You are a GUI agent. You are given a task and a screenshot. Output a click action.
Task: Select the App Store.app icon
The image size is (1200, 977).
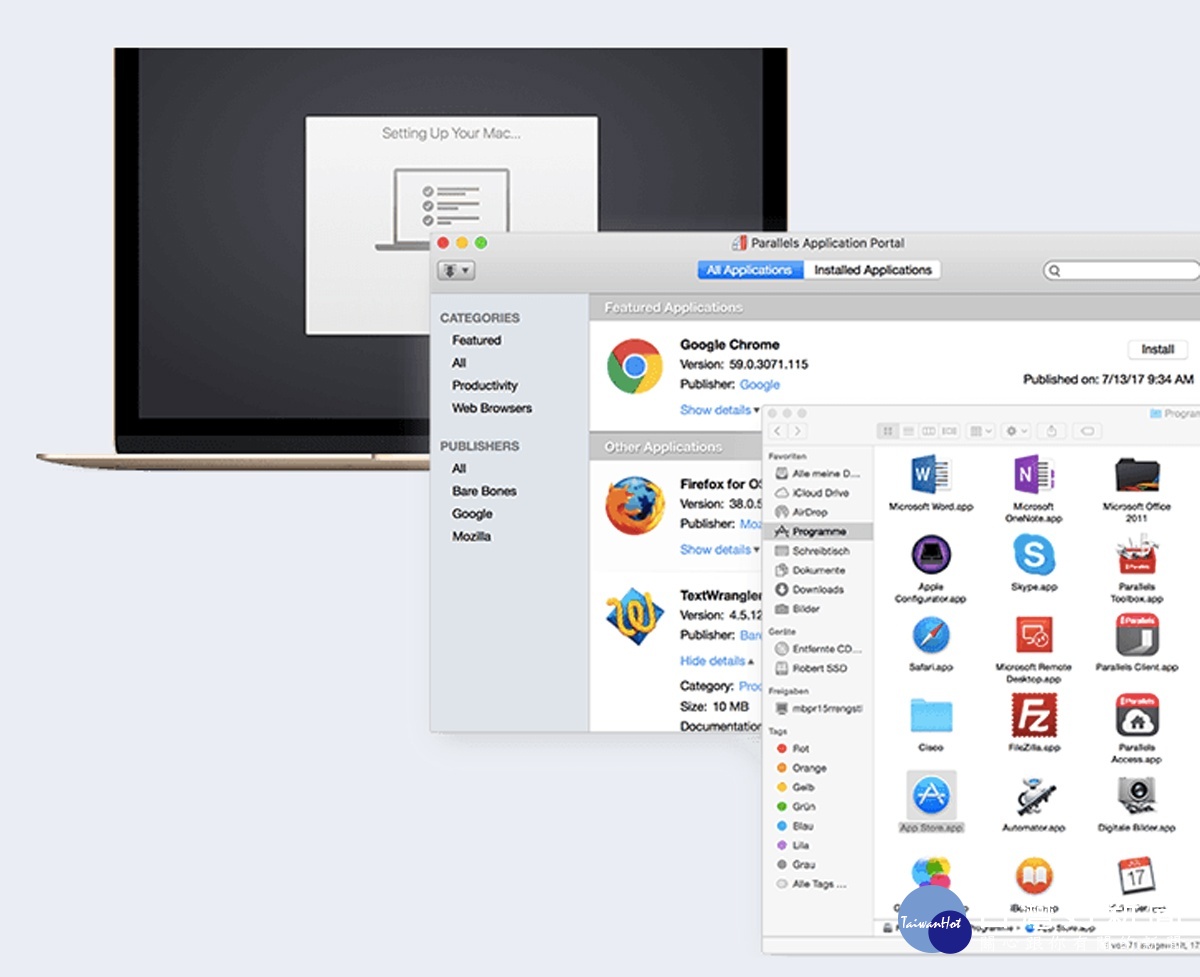click(930, 795)
